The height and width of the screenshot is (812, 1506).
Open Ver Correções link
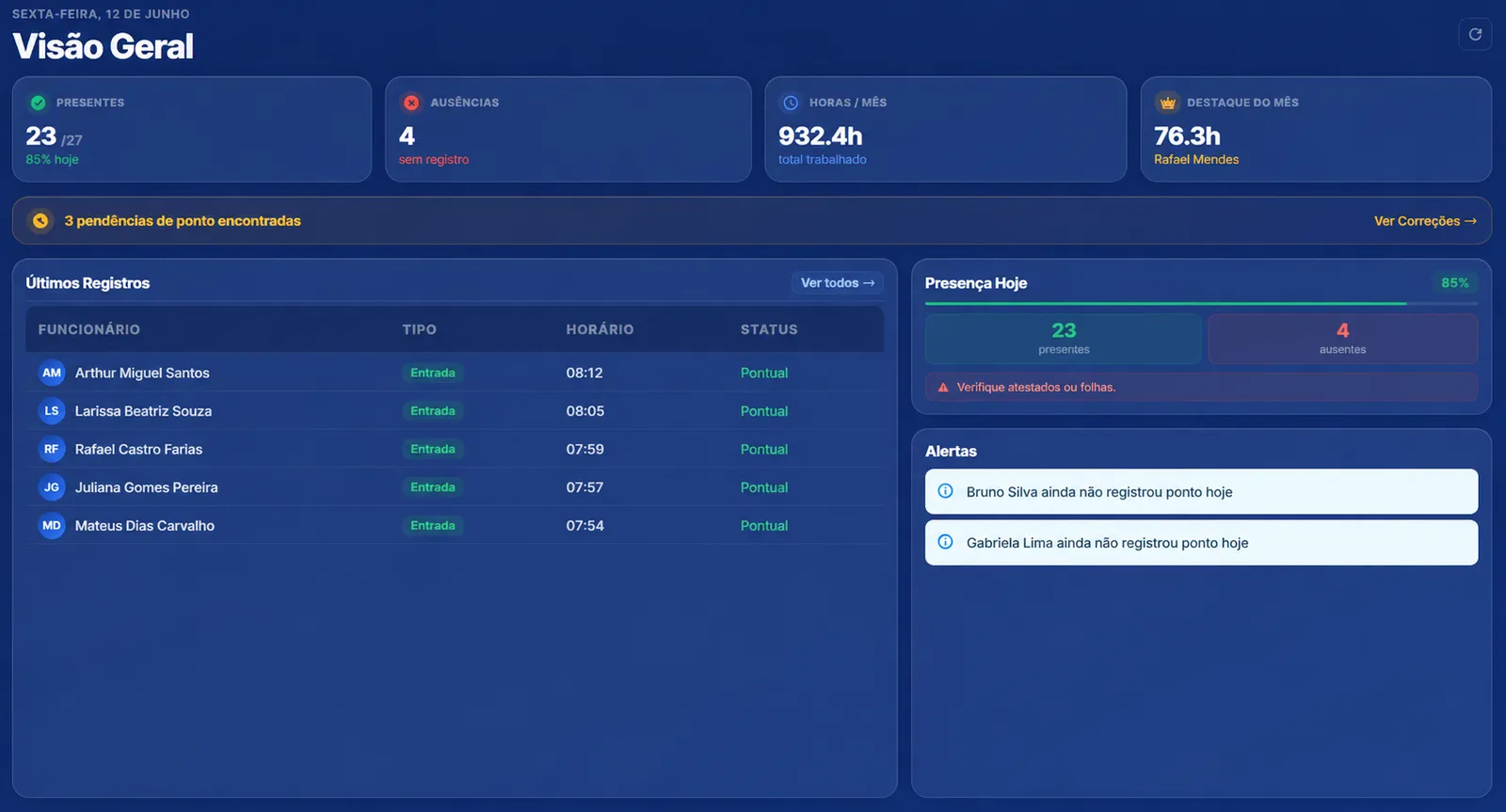point(1425,221)
